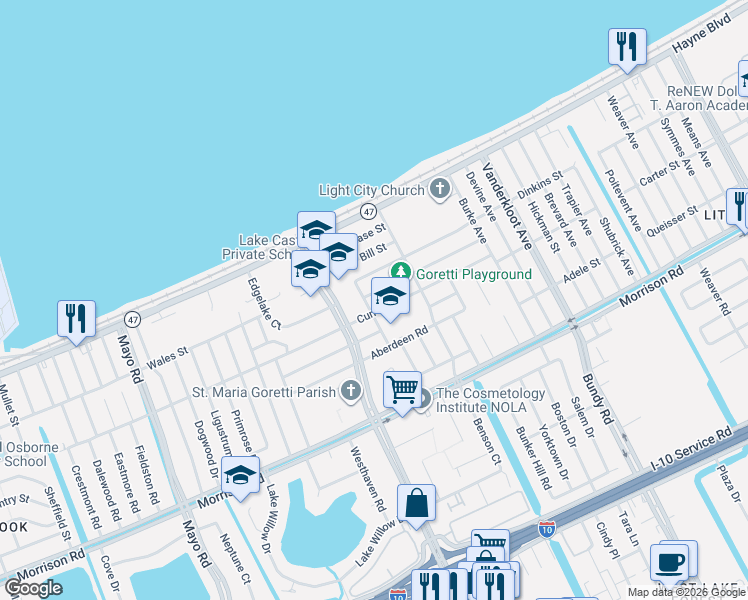The width and height of the screenshot is (748, 600).
Task: Click the Shubrick Ave street label
Action: [x=617, y=247]
